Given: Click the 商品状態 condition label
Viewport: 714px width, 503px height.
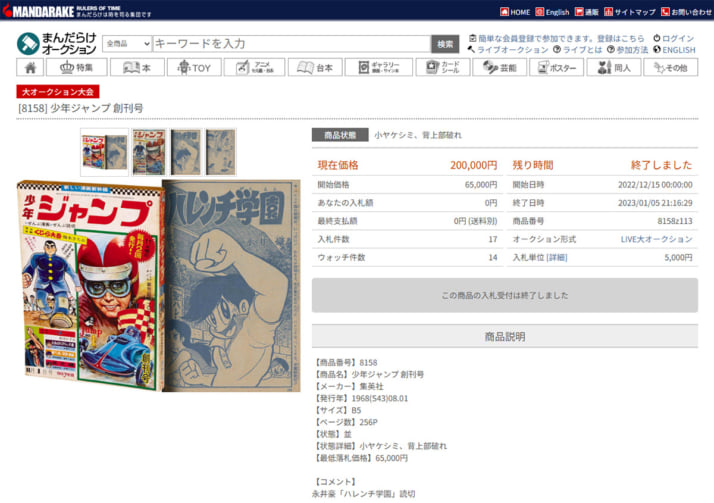Looking at the screenshot, I should (340, 135).
